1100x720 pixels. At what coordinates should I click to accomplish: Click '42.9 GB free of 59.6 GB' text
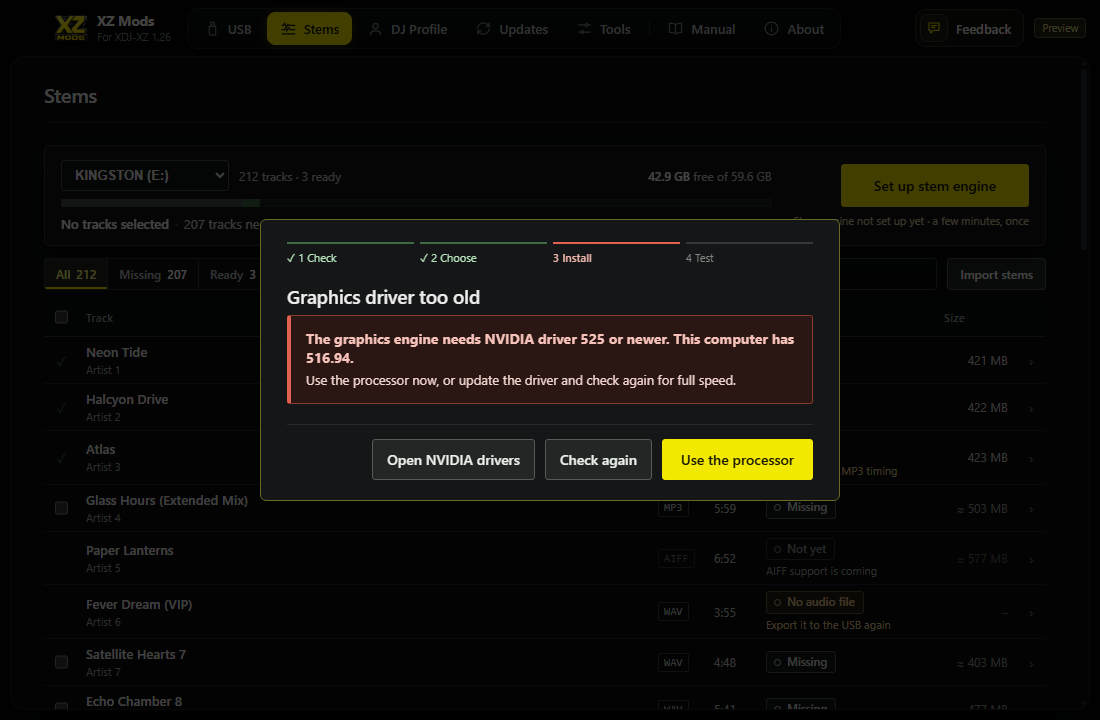pos(709,177)
